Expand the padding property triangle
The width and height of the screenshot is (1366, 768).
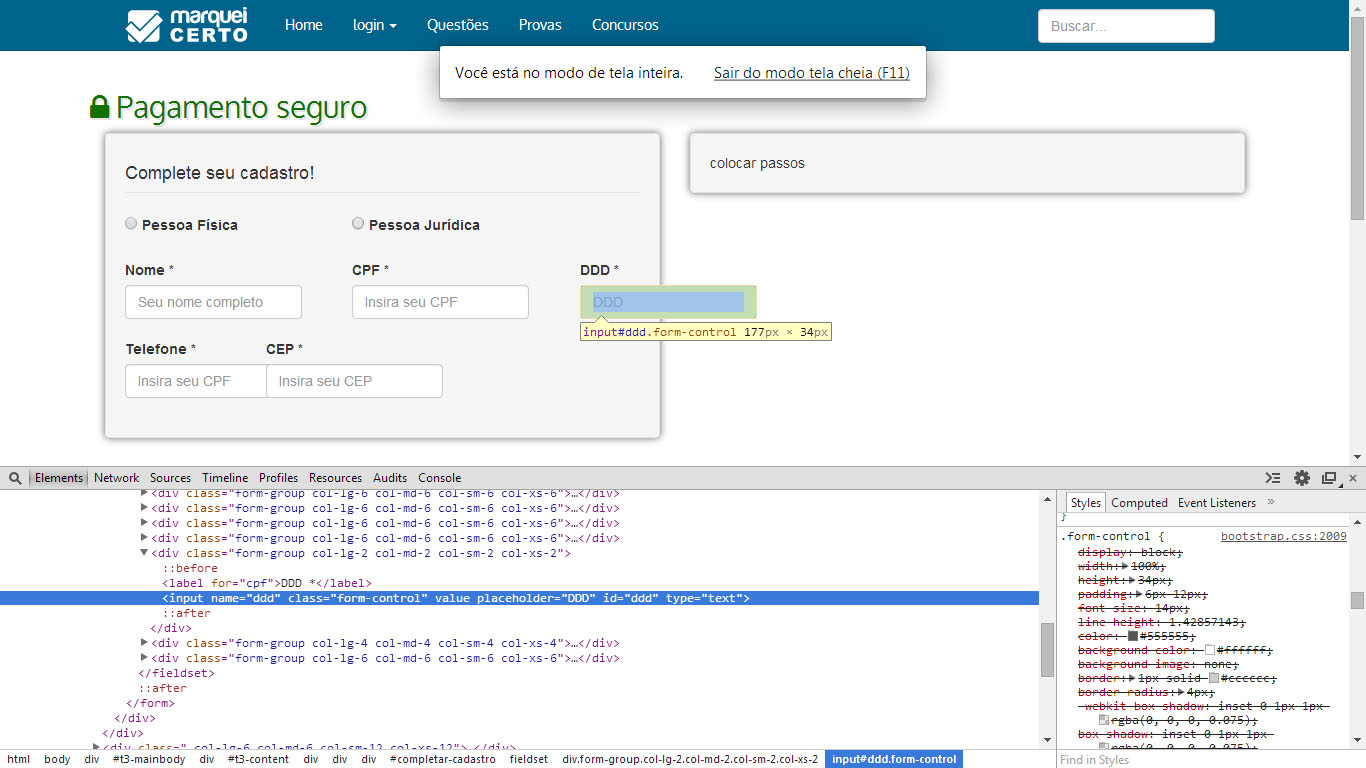pyautogui.click(x=1137, y=594)
